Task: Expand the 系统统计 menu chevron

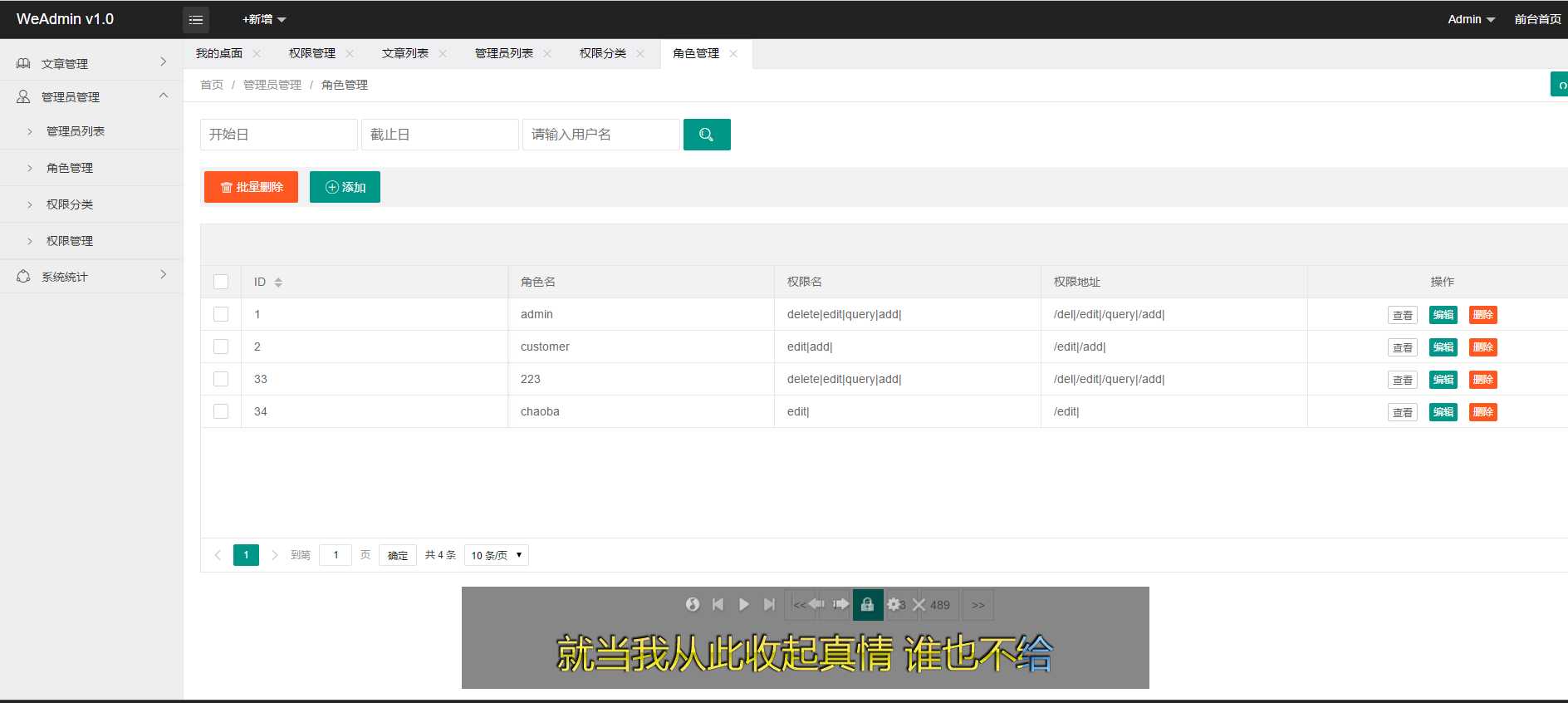Action: pyautogui.click(x=163, y=274)
